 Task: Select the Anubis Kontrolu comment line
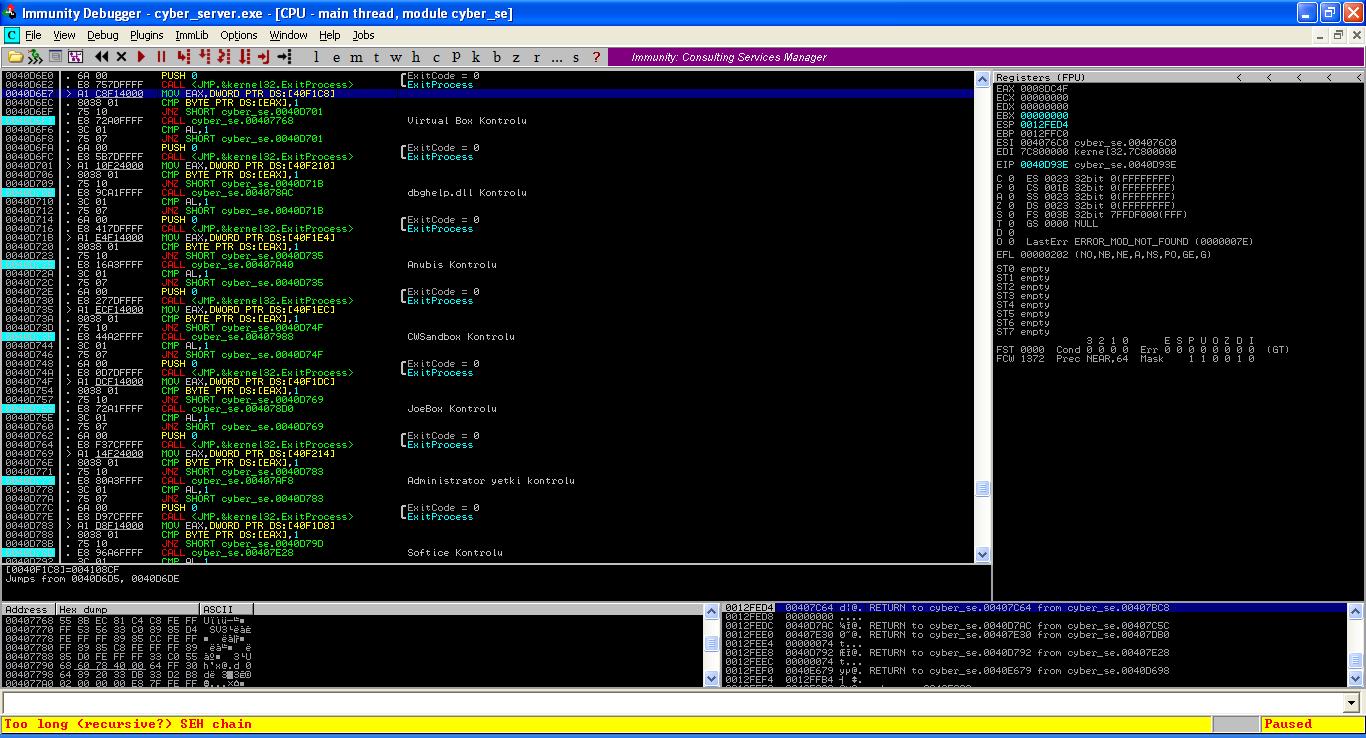(451, 265)
